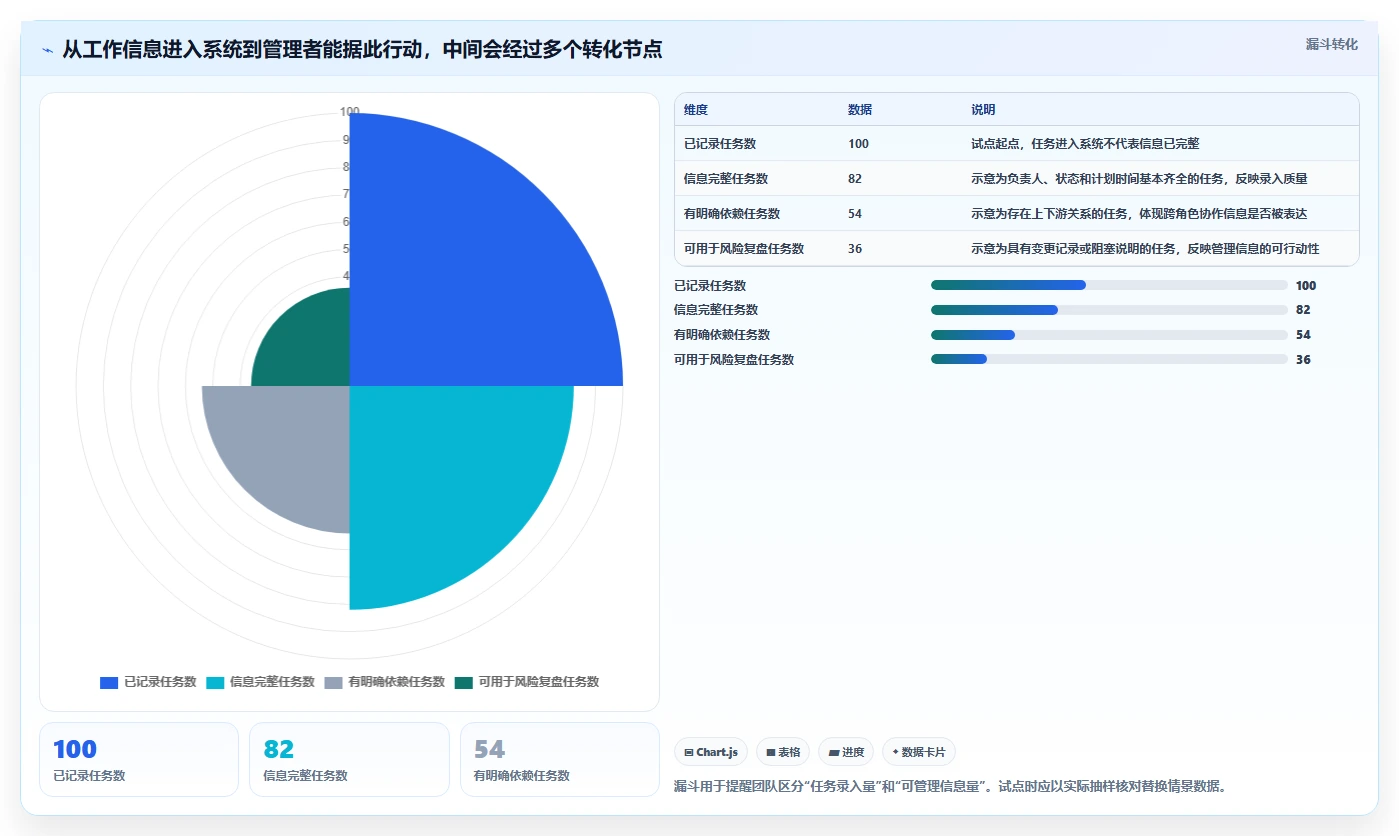Screen dimensions: 1399x836
Task: Click the footer note starting 漏斗用于提醒团队
Action: point(950,787)
